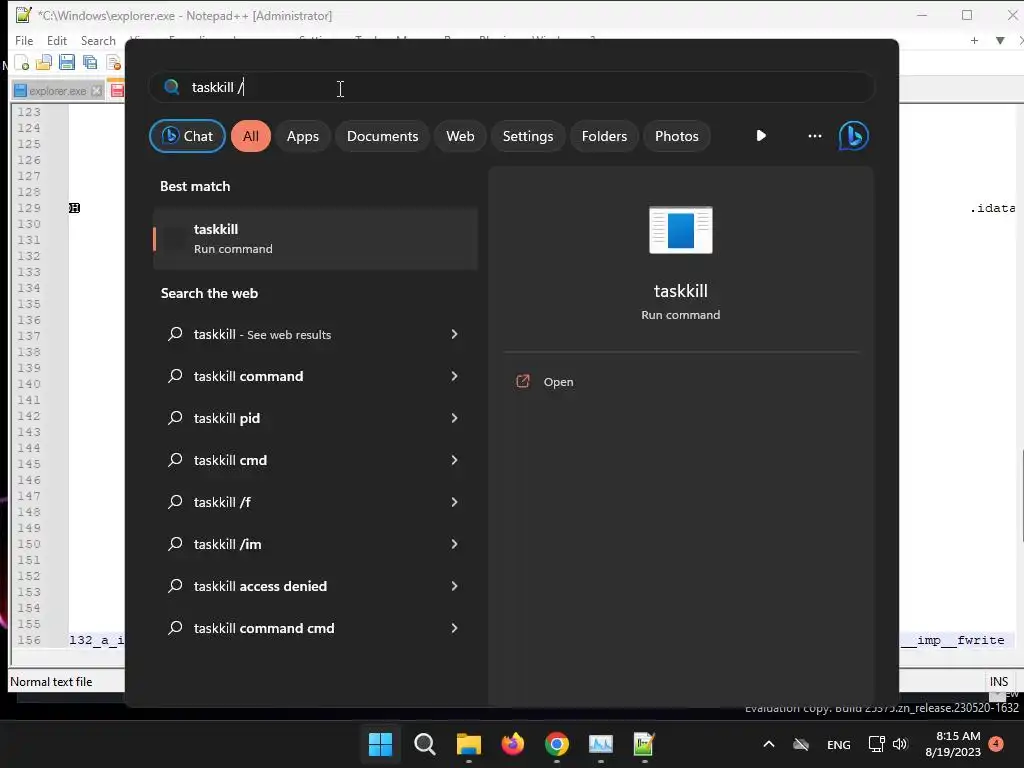Open the Search menu in Notepad++
Image resolution: width=1024 pixels, height=768 pixels.
point(98,40)
